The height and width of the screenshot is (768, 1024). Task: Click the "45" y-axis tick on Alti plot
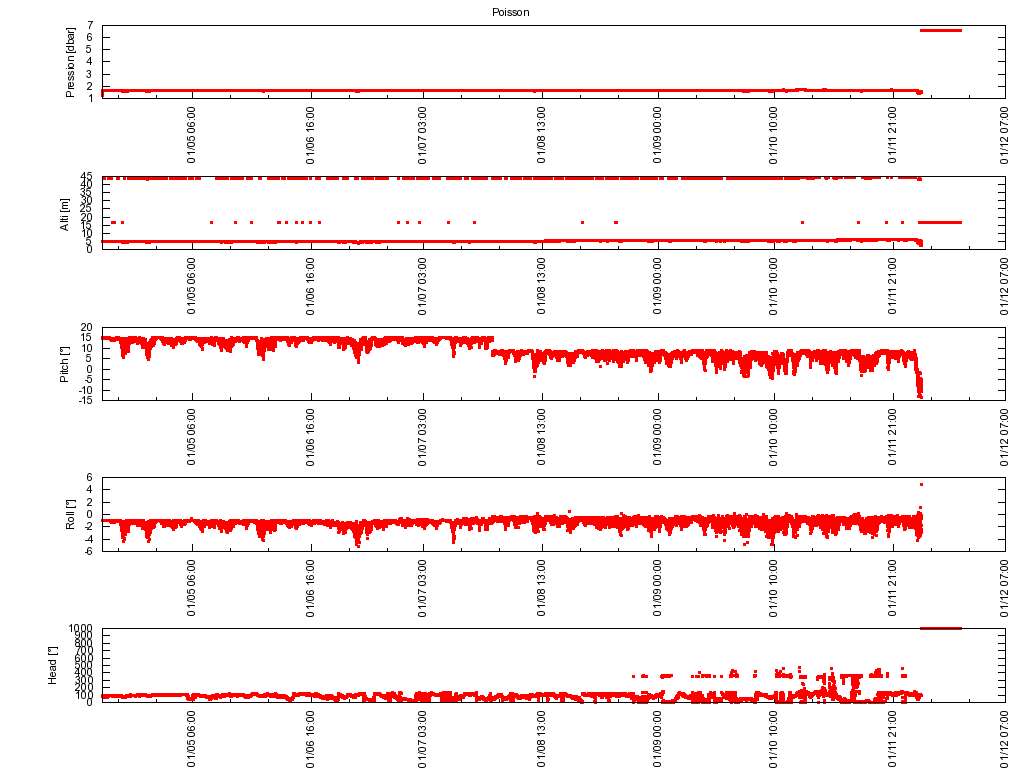point(87,177)
